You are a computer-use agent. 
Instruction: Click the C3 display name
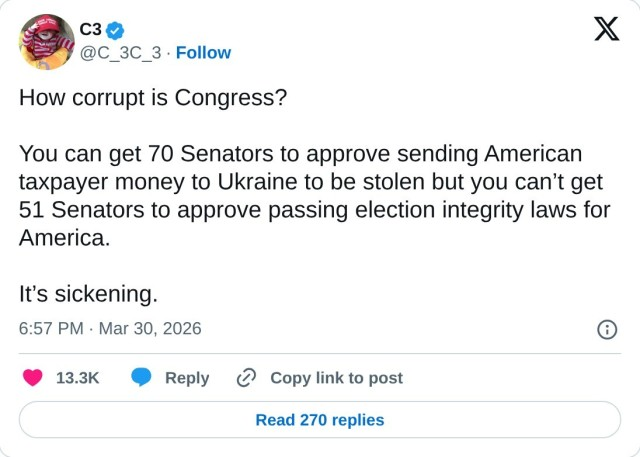click(x=90, y=31)
